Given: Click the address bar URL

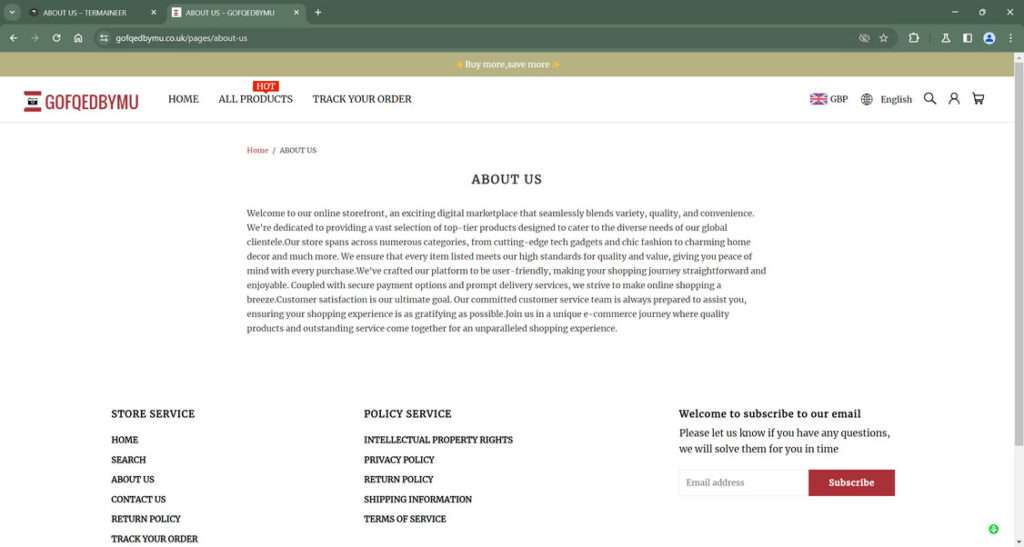Looking at the screenshot, I should (182, 38).
